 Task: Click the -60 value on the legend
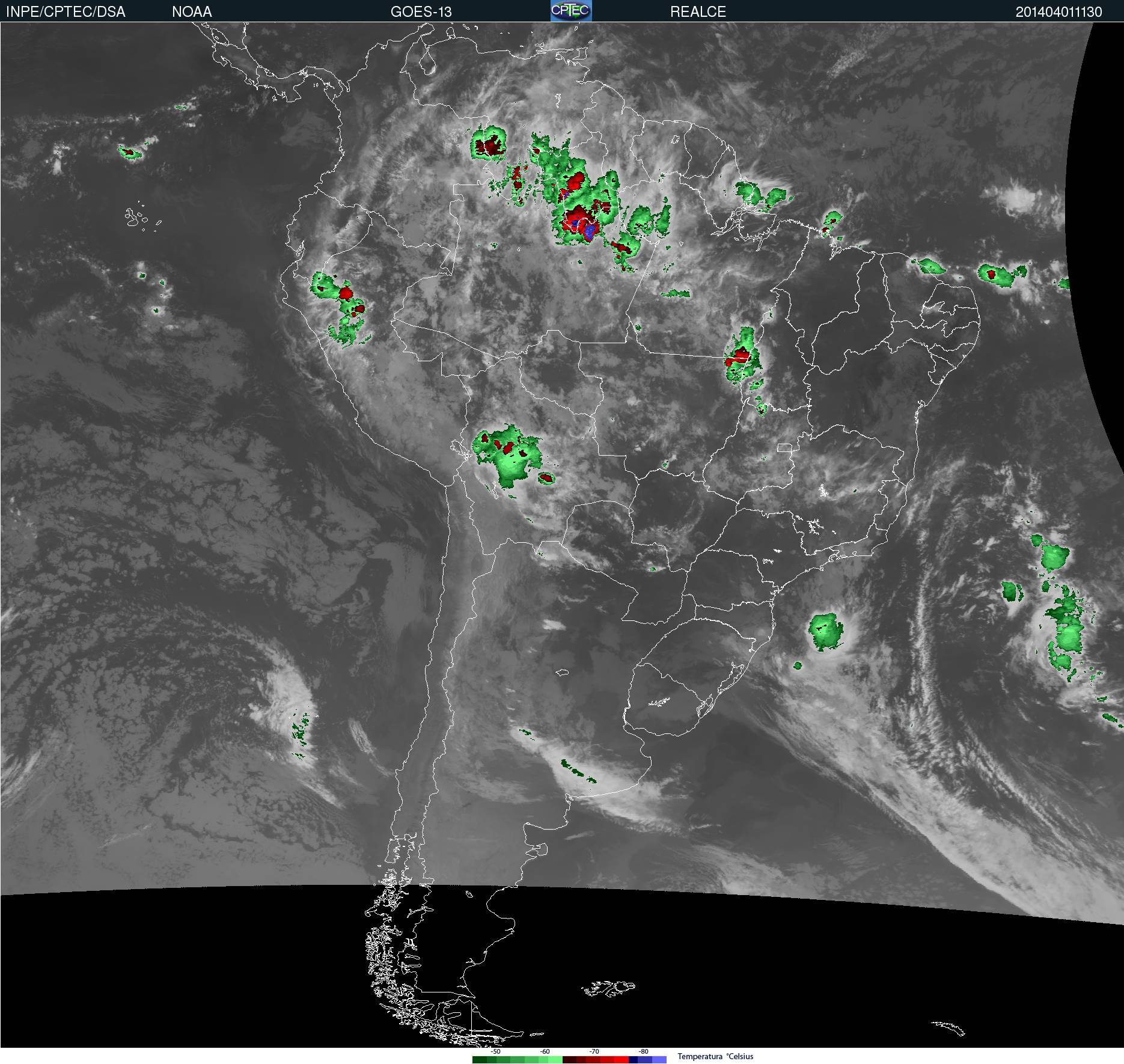545,1051
